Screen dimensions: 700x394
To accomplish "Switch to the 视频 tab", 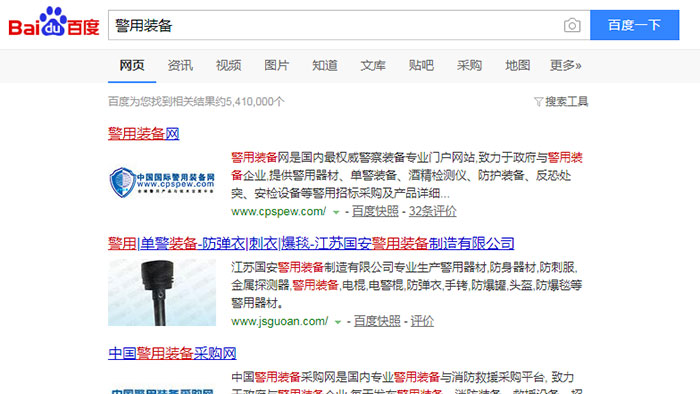I will (x=228, y=66).
